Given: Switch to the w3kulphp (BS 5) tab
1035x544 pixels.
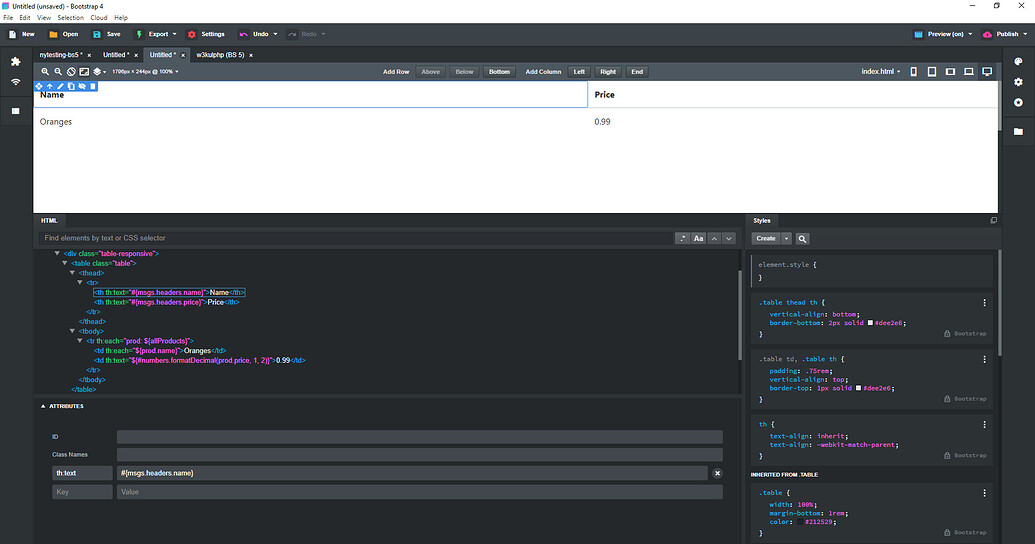Looking at the screenshot, I should 220,55.
